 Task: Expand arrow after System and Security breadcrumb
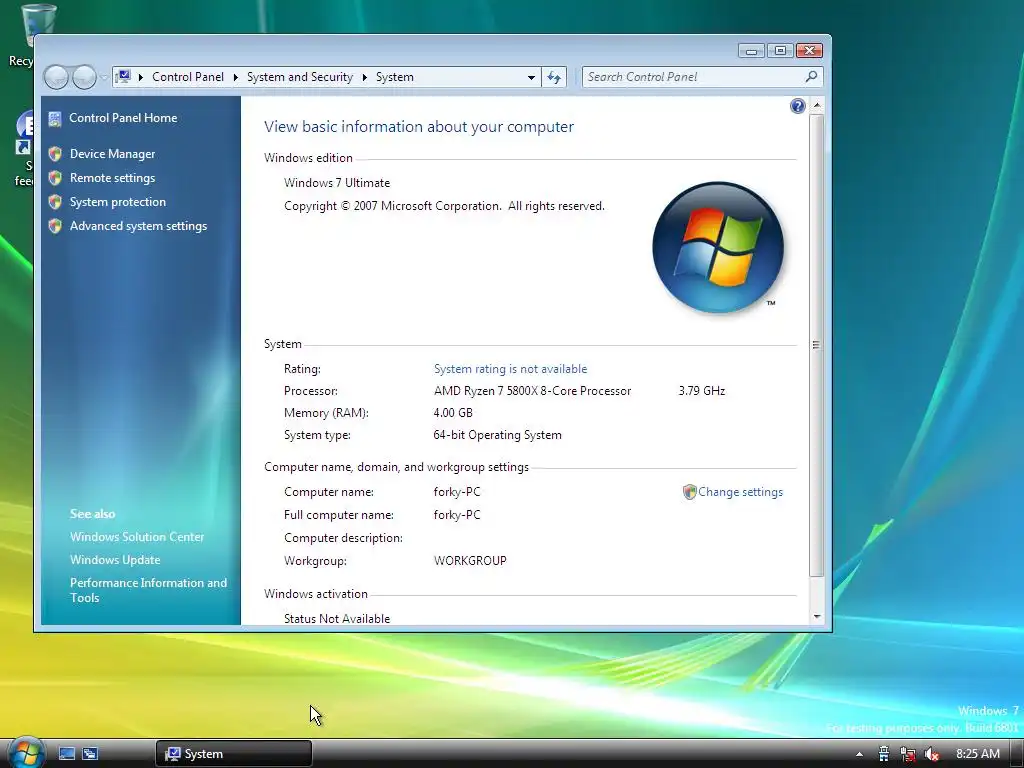click(x=364, y=78)
